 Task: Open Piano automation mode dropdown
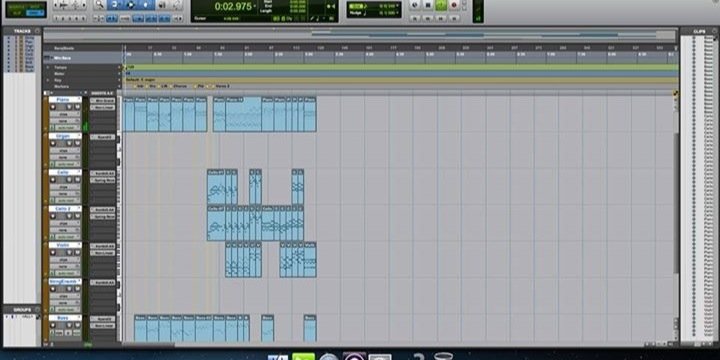[67, 127]
